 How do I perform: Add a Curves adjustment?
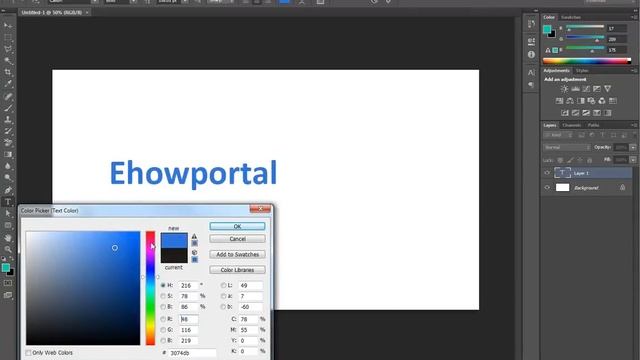point(586,89)
